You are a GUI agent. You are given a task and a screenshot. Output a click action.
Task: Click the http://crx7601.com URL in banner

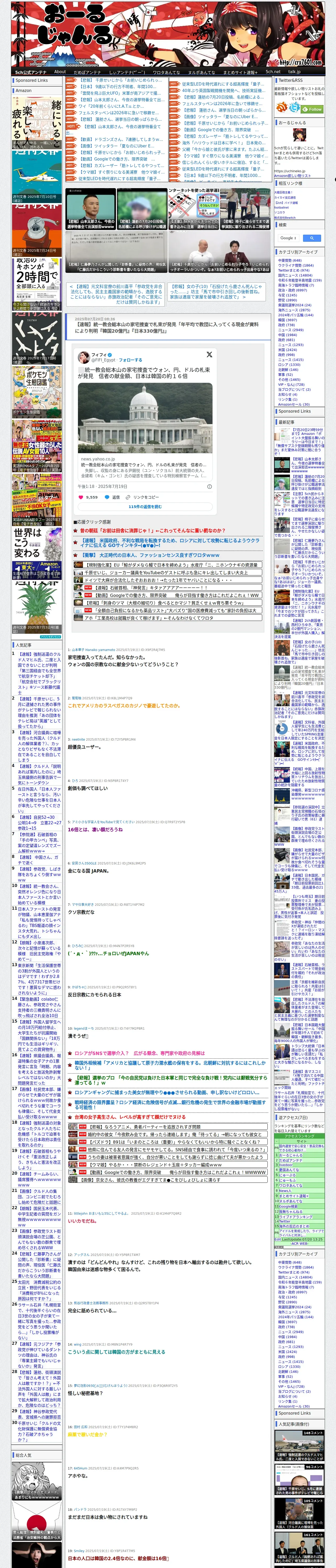pyautogui.click(x=301, y=63)
